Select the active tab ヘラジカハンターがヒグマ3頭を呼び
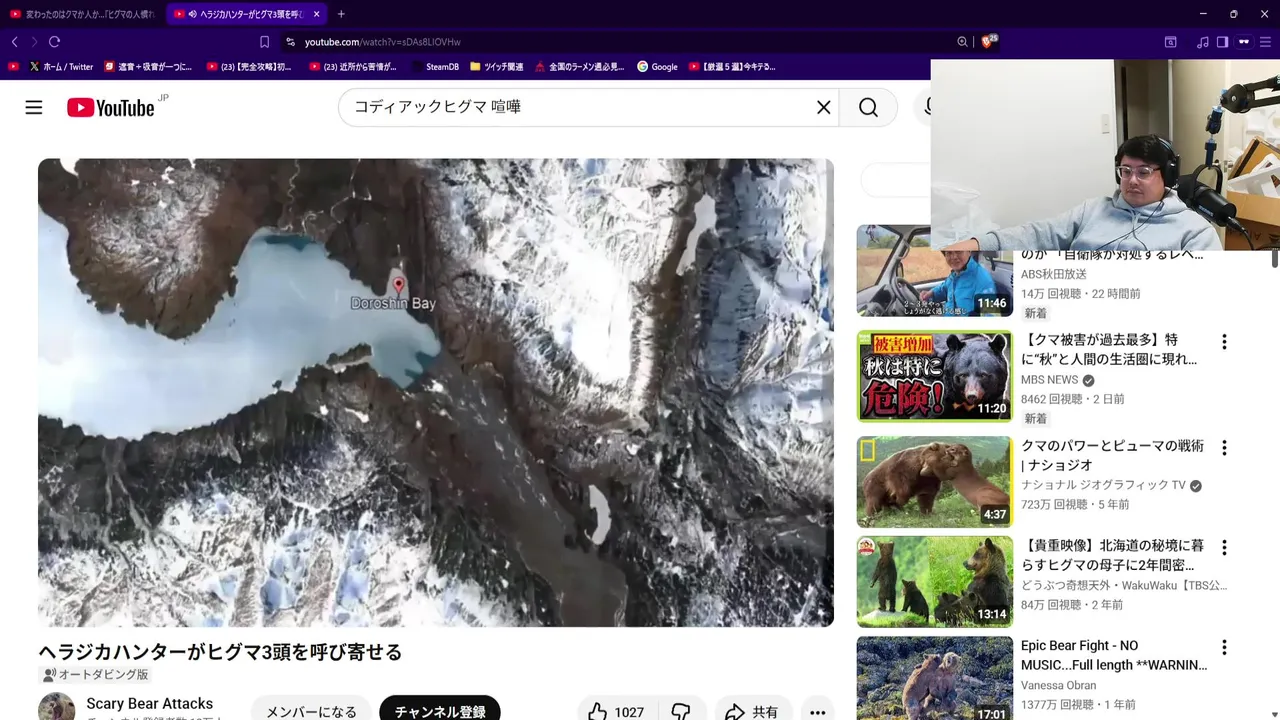 point(246,14)
